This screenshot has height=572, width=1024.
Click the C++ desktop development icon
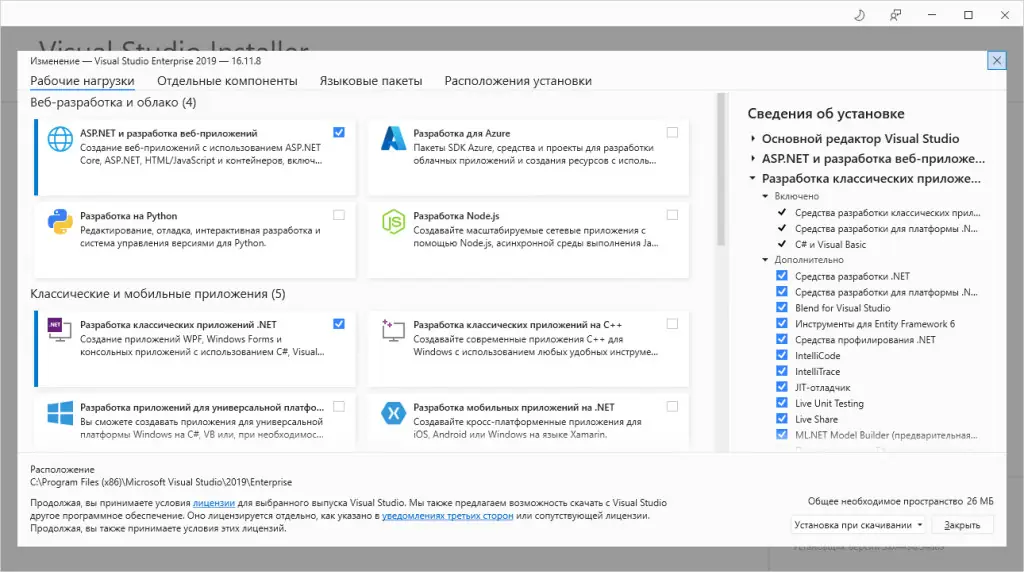pos(393,330)
